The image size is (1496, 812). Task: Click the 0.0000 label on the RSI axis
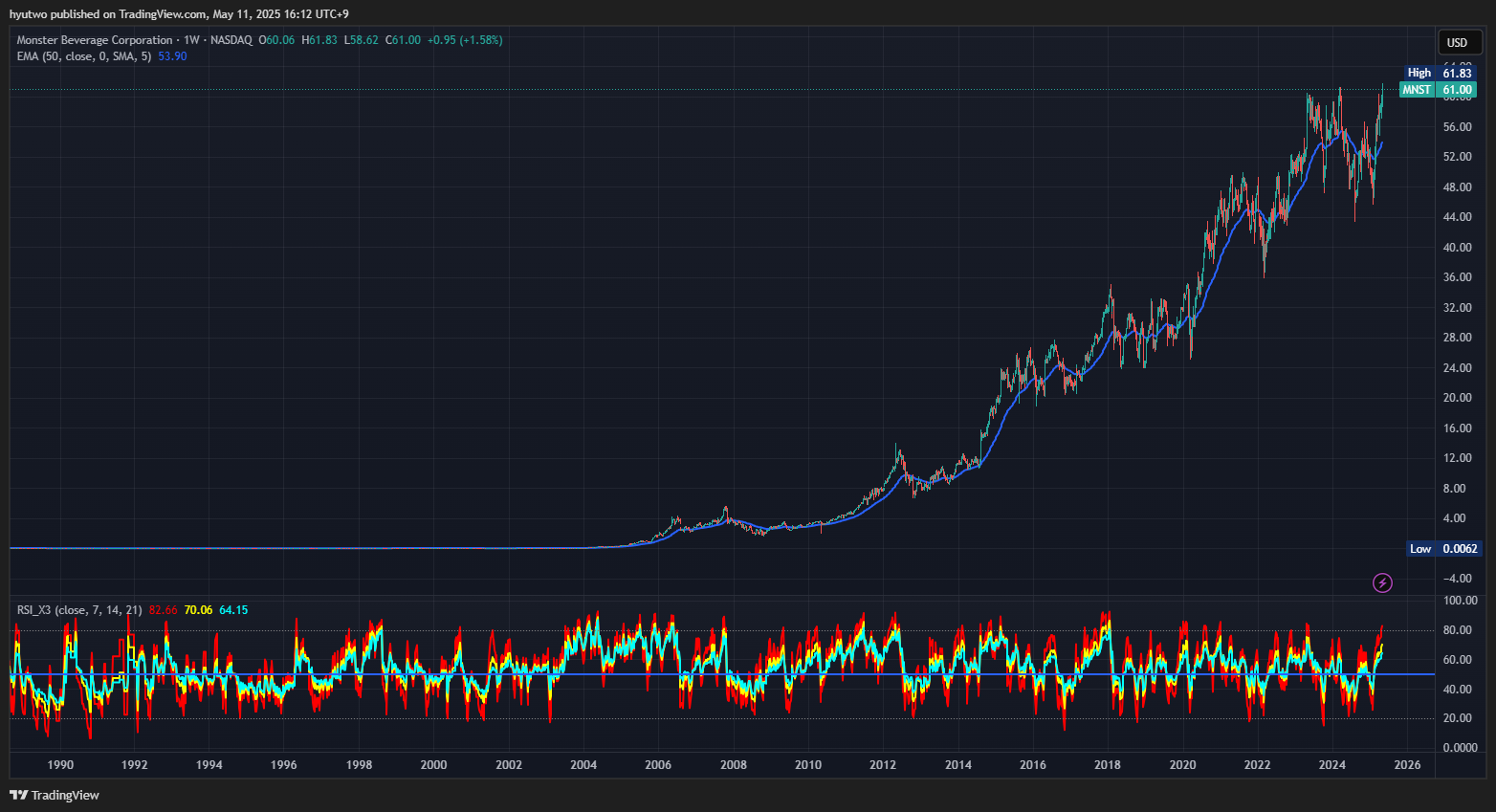point(1461,748)
